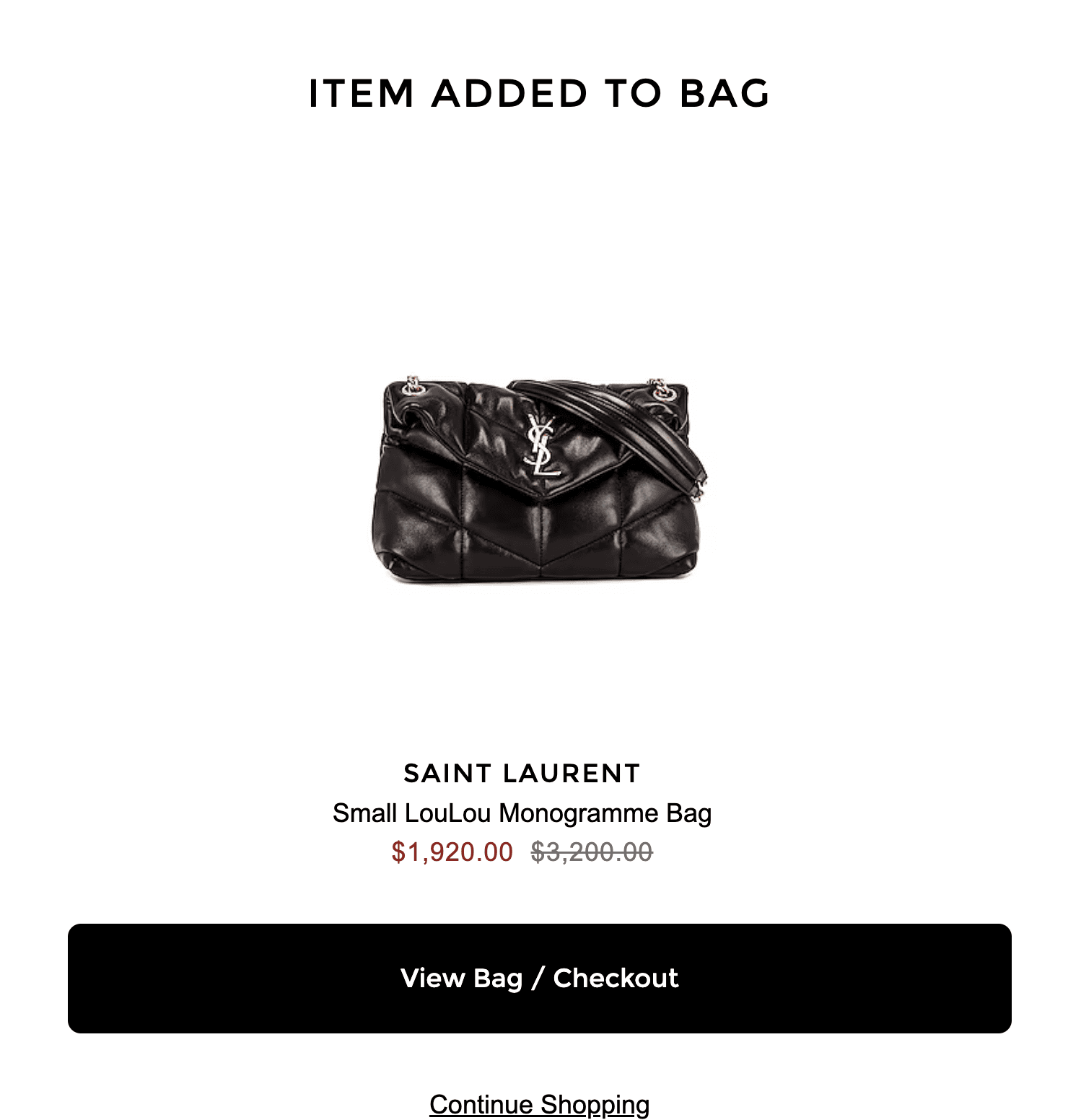Click the red $1,920.00 sale price
The image size is (1081, 1120).
click(x=452, y=852)
